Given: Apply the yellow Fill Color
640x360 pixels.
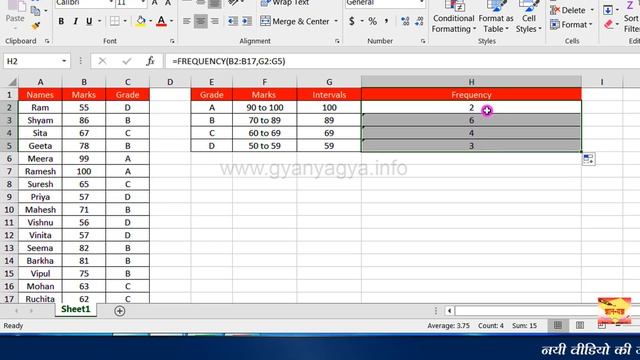Looking at the screenshot, I should click(x=141, y=21).
